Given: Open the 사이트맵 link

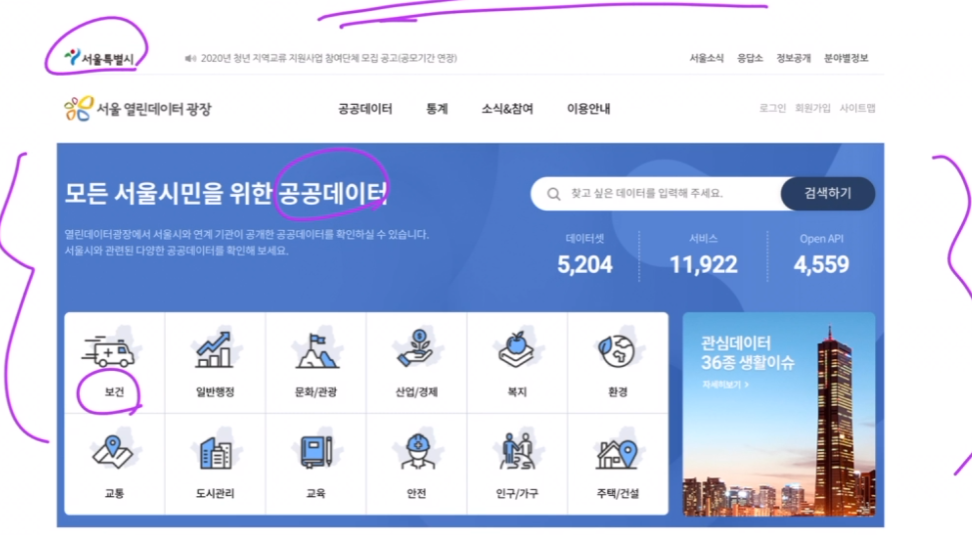Looking at the screenshot, I should pos(857,108).
